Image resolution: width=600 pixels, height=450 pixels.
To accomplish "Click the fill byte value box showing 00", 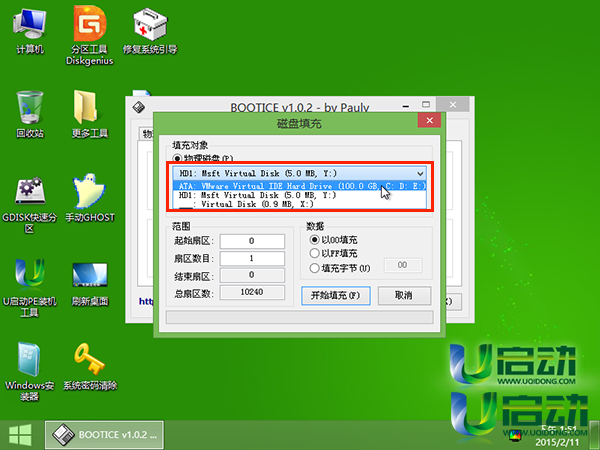I will pos(403,265).
